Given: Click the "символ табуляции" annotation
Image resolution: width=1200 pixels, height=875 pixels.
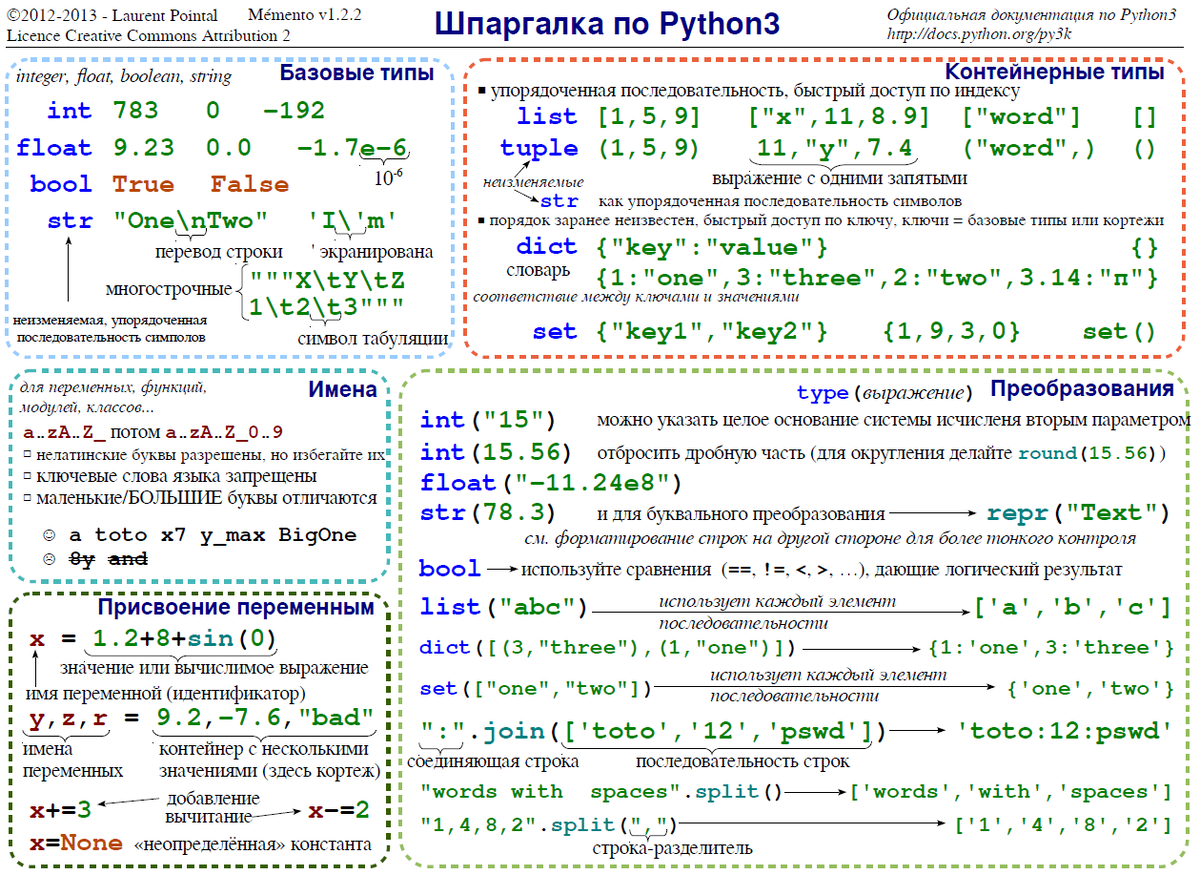Looking at the screenshot, I should (372, 338).
